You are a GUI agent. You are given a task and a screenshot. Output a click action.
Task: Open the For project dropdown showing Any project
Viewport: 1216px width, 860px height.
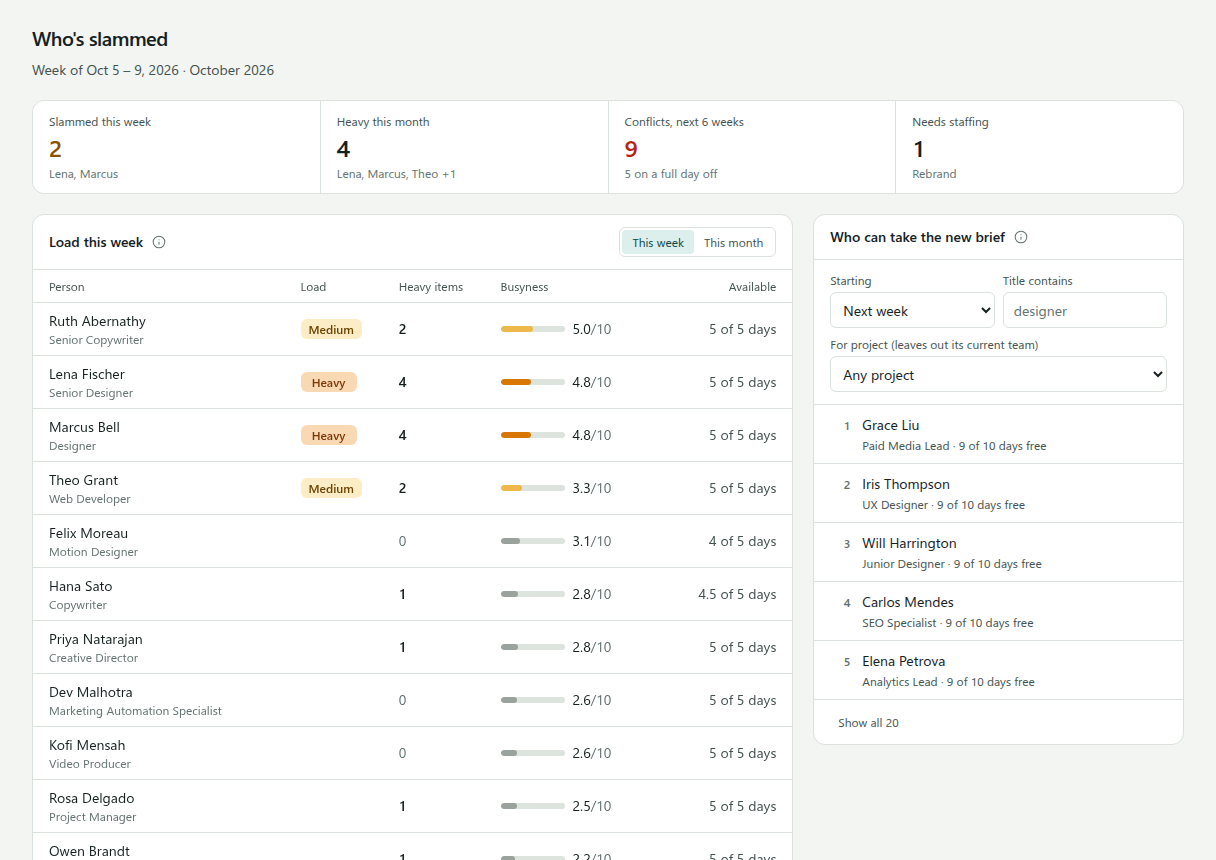[x=998, y=374]
